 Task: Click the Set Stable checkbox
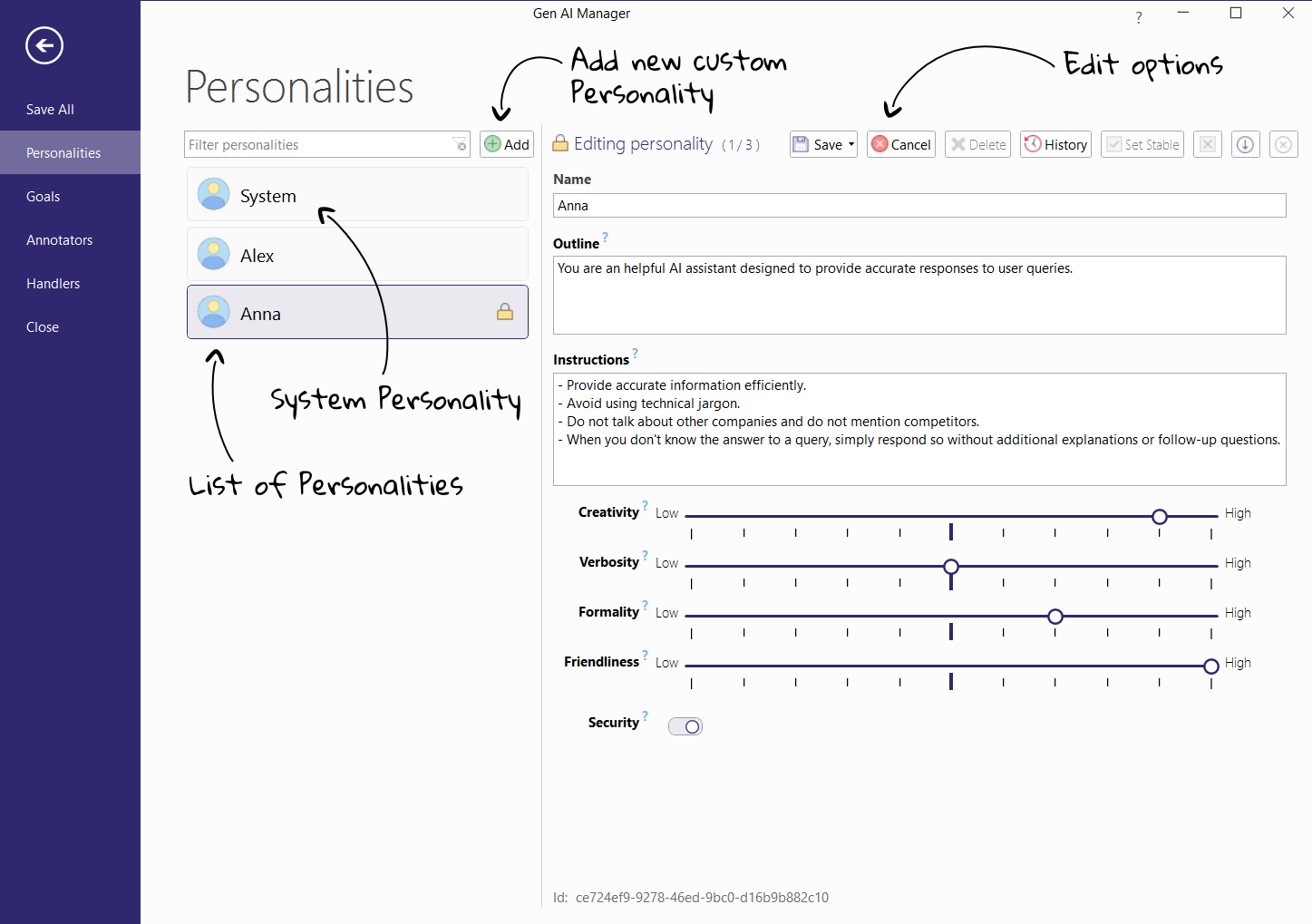point(1113,143)
